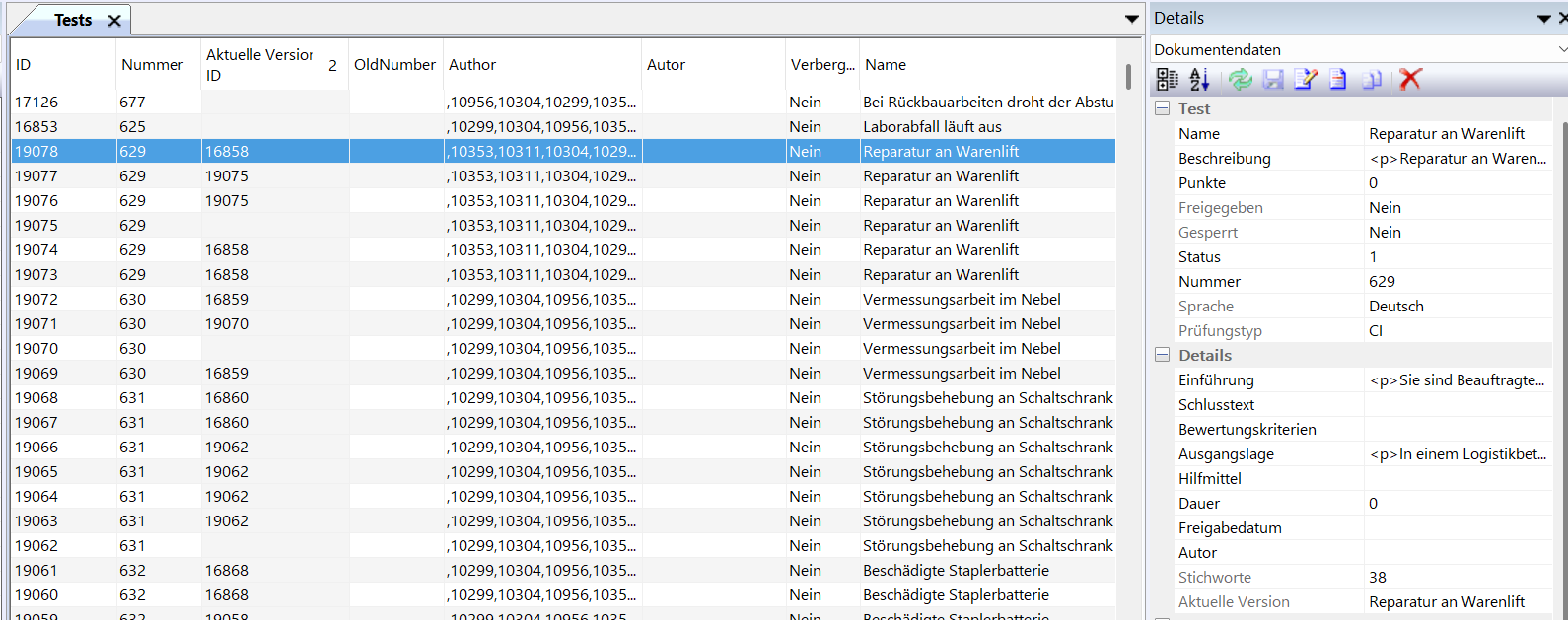This screenshot has height=620, width=1568.
Task: Click the Prüfungstyp value CI
Action: (x=1458, y=330)
